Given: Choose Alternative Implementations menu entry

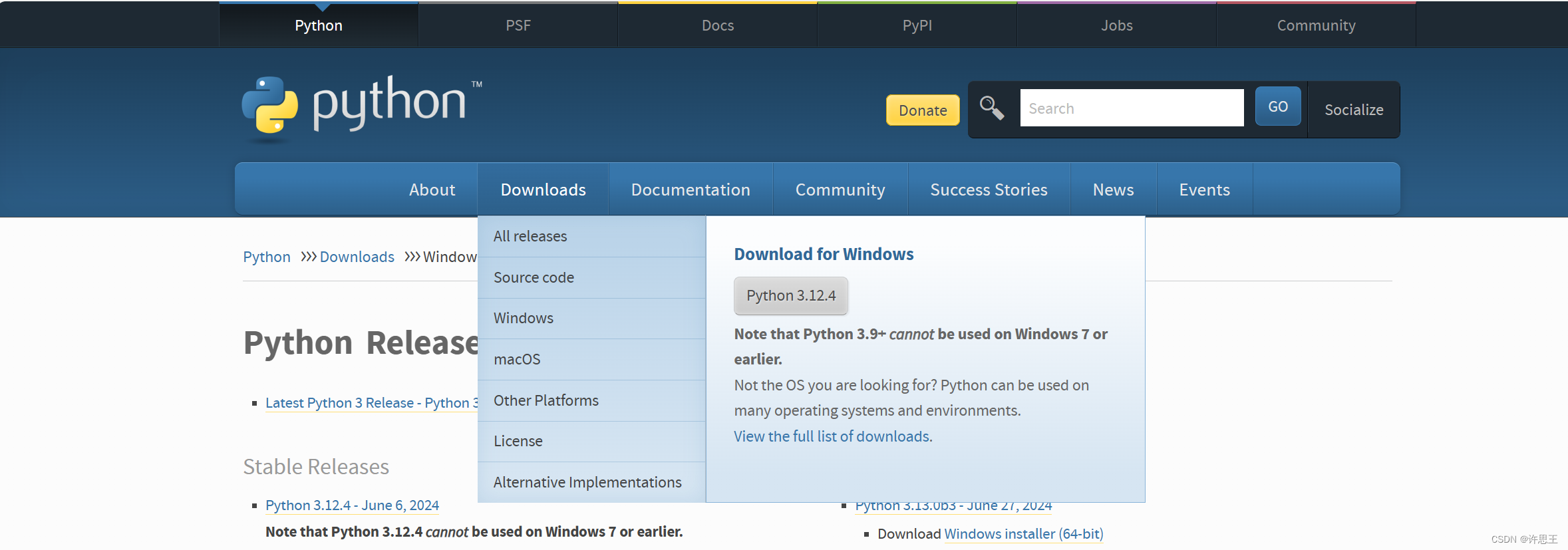Looking at the screenshot, I should tap(591, 482).
